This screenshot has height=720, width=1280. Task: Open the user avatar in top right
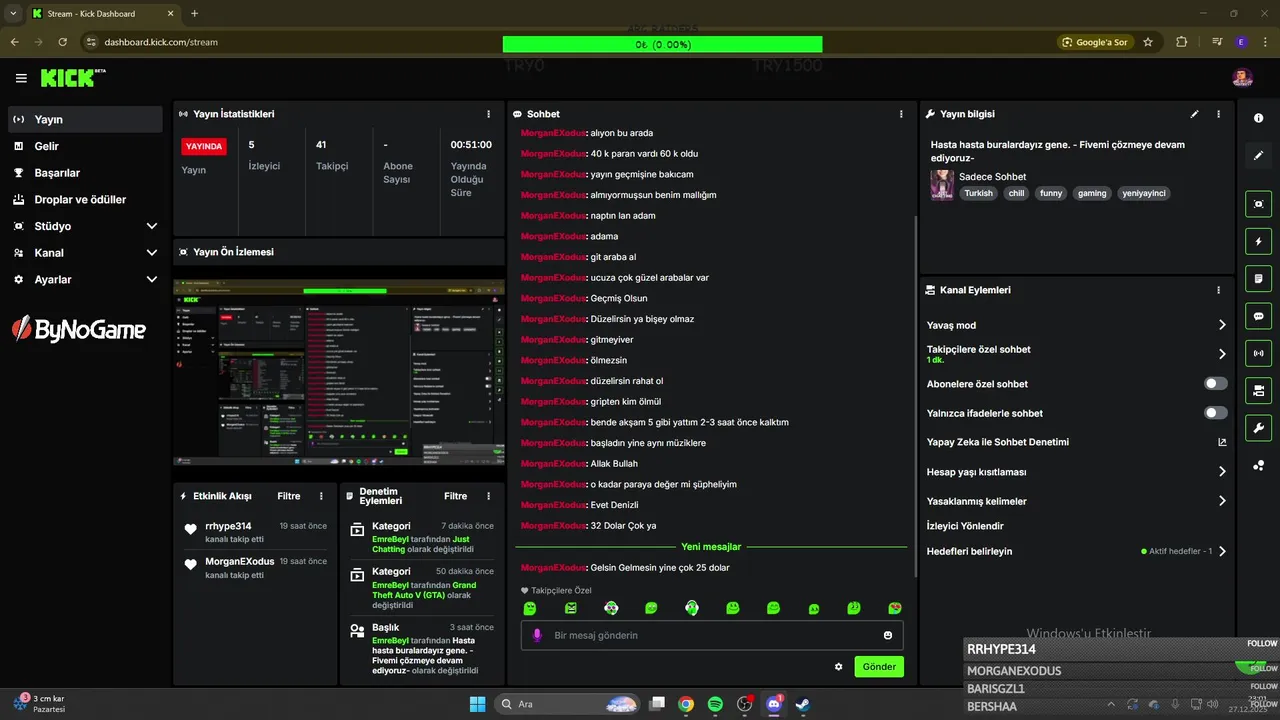point(1242,78)
